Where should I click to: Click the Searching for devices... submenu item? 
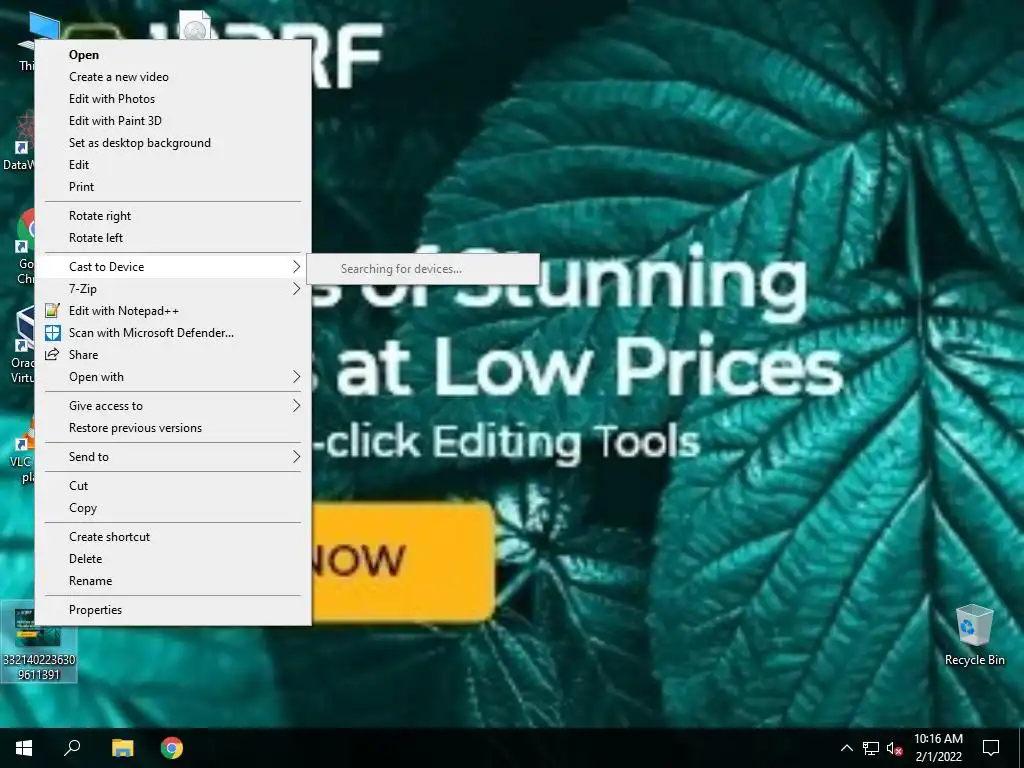point(423,269)
